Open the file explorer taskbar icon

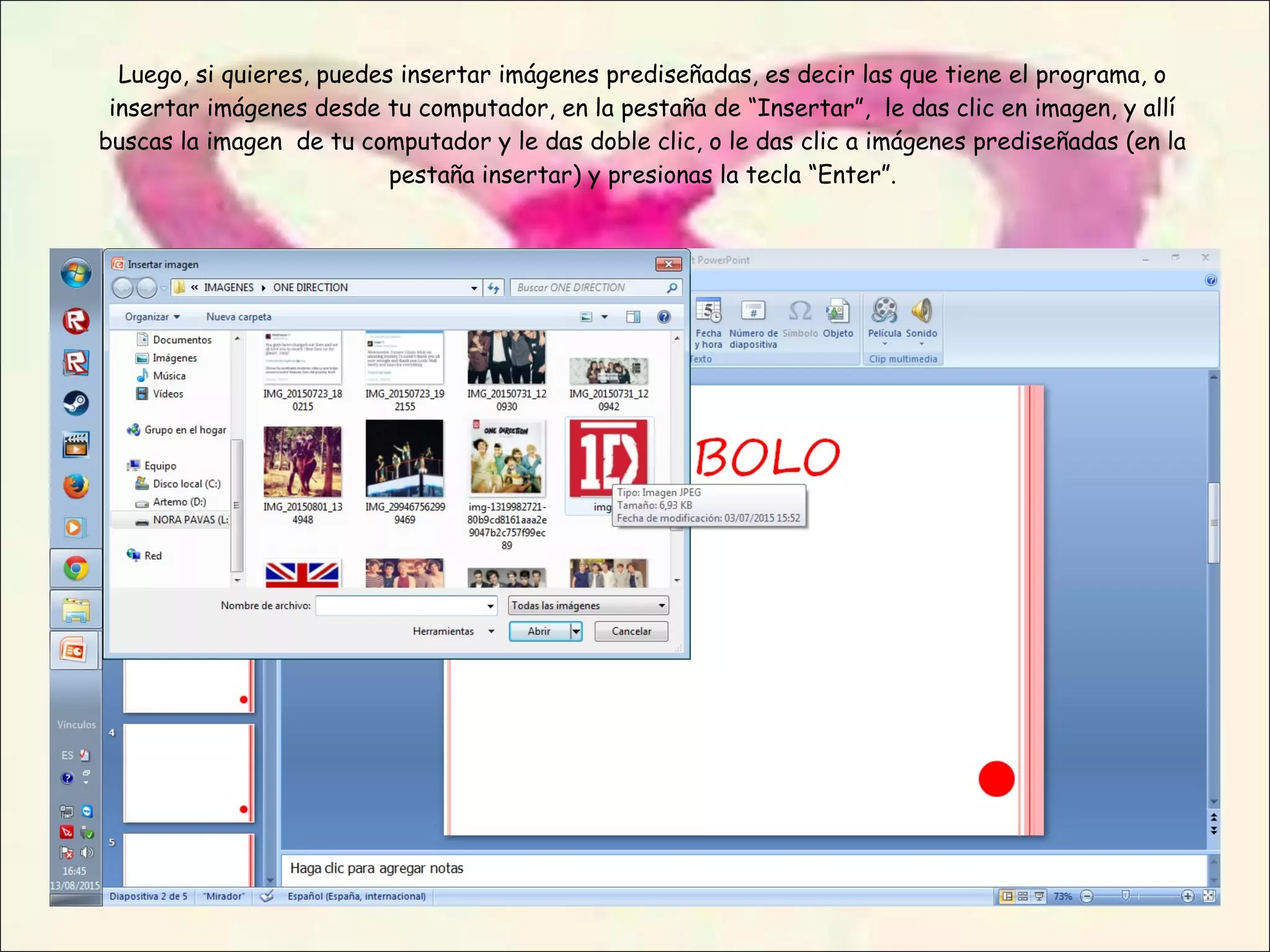(x=76, y=610)
